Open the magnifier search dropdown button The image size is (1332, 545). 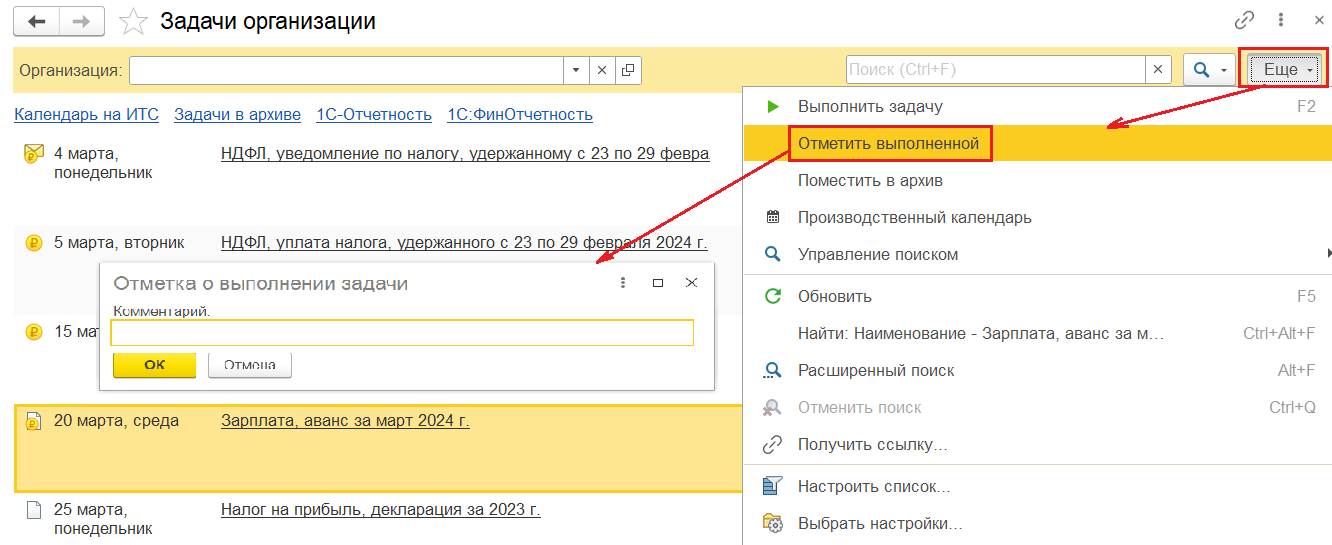click(x=1209, y=70)
